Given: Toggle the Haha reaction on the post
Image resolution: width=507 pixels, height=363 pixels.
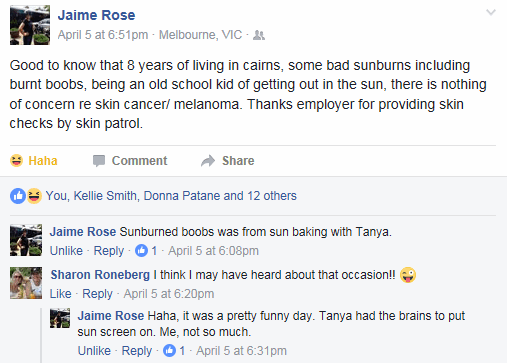Looking at the screenshot, I should coord(34,161).
